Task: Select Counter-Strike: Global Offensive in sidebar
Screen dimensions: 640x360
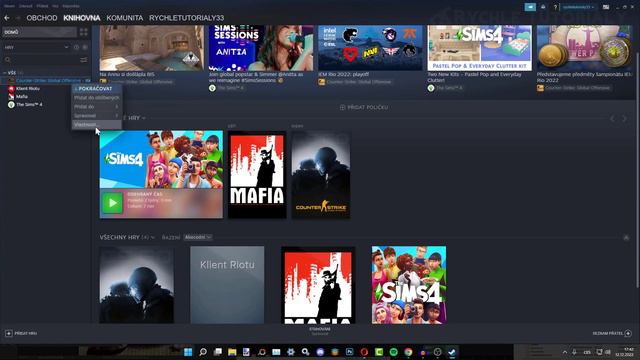Action: [x=48, y=80]
